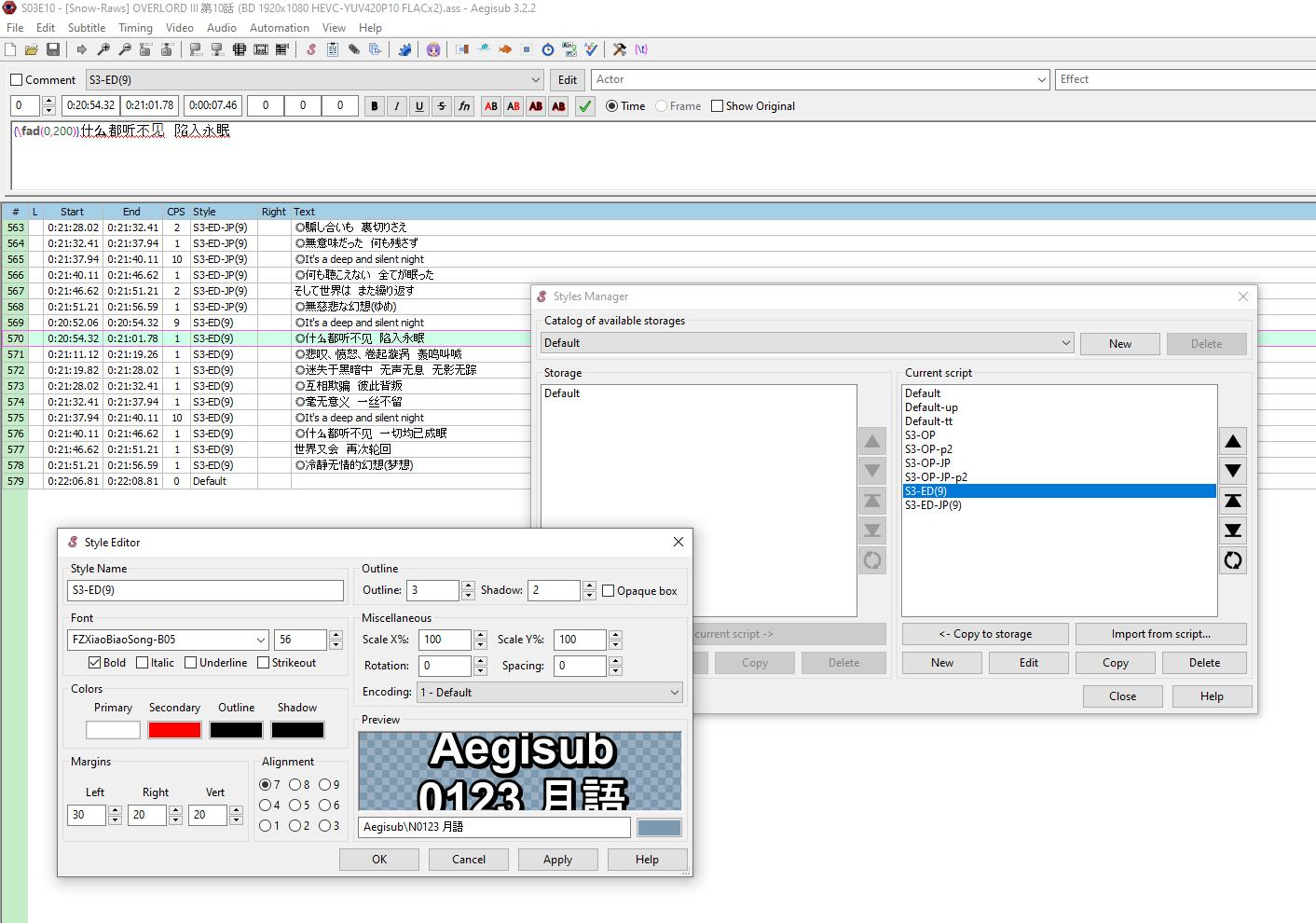Open the Options hammer-and-wrench icon
The height and width of the screenshot is (923, 1316).
[x=620, y=49]
